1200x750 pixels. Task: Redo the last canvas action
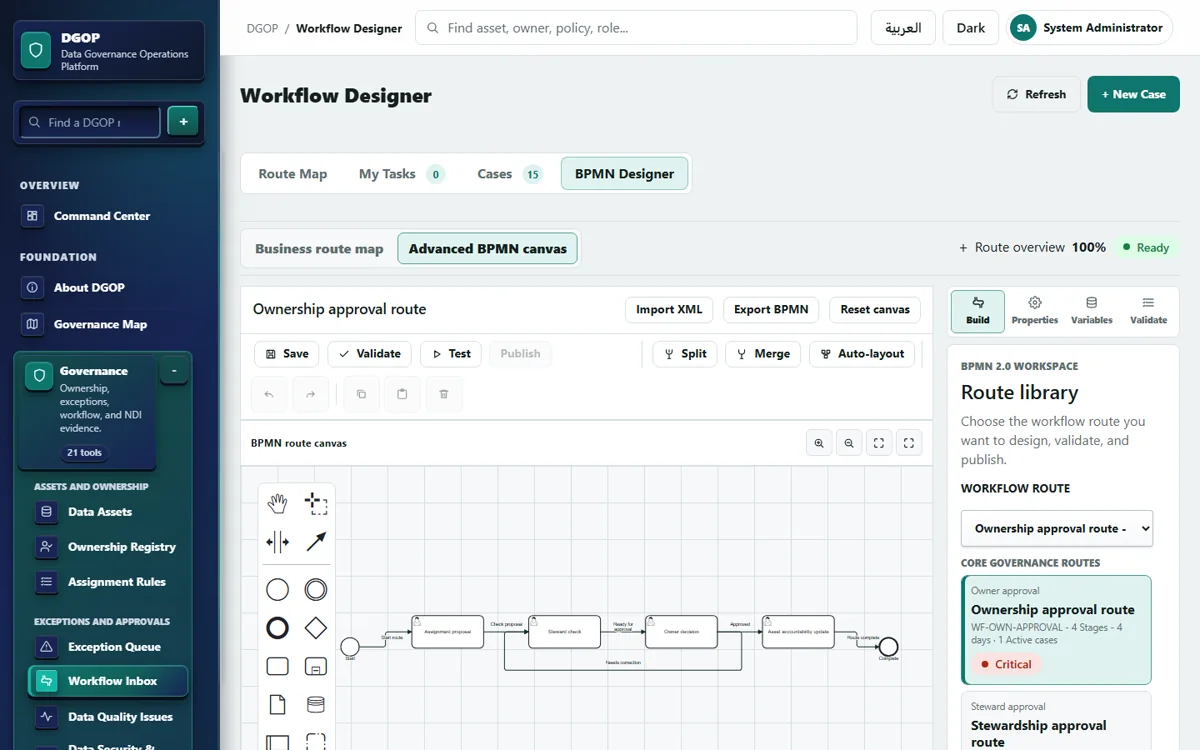pos(310,394)
